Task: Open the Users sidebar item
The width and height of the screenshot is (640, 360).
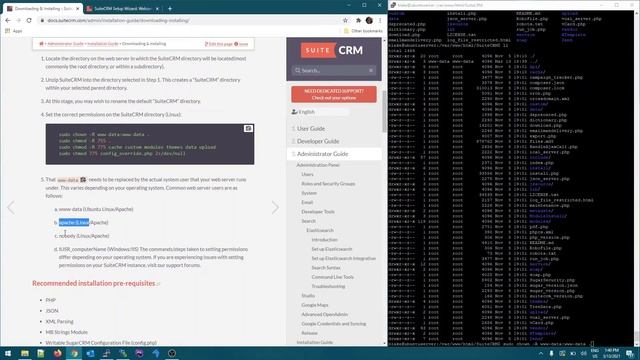Action: tap(307, 174)
